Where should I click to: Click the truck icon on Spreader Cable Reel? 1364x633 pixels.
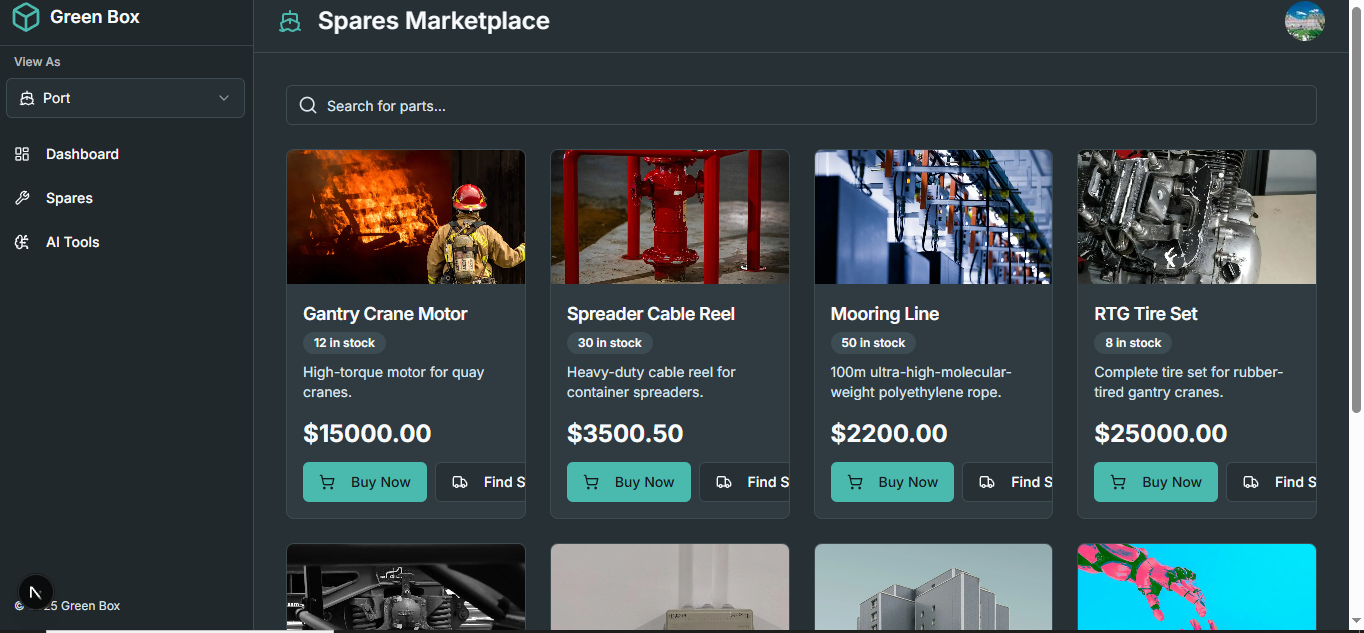(723, 482)
